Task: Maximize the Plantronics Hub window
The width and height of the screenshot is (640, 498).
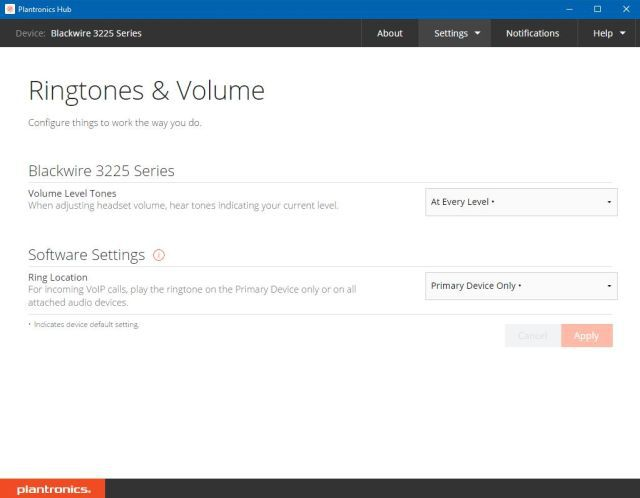Action: coord(598,9)
